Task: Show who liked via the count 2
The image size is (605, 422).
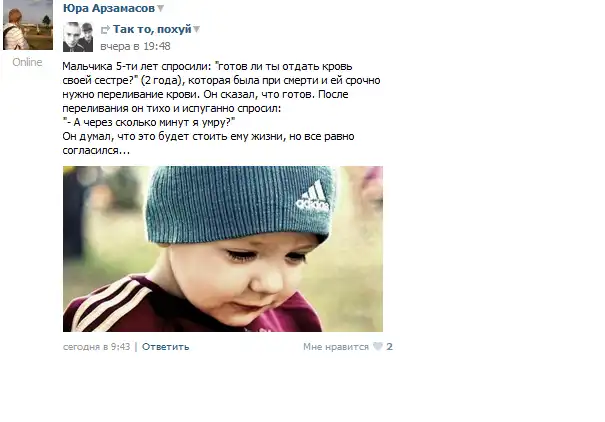Action: point(389,347)
